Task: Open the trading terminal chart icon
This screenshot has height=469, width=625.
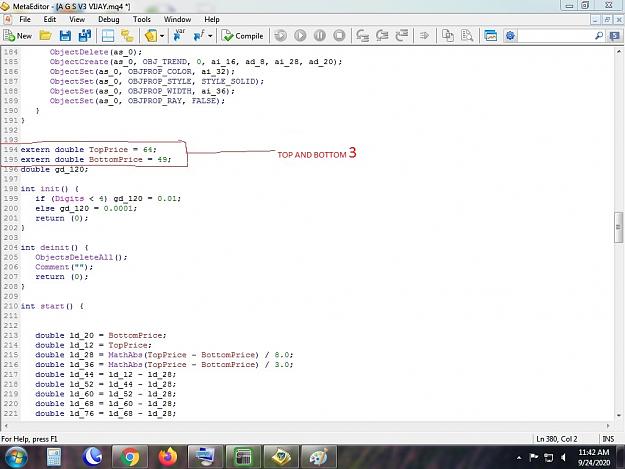Action: pyautogui.click(x=490, y=36)
